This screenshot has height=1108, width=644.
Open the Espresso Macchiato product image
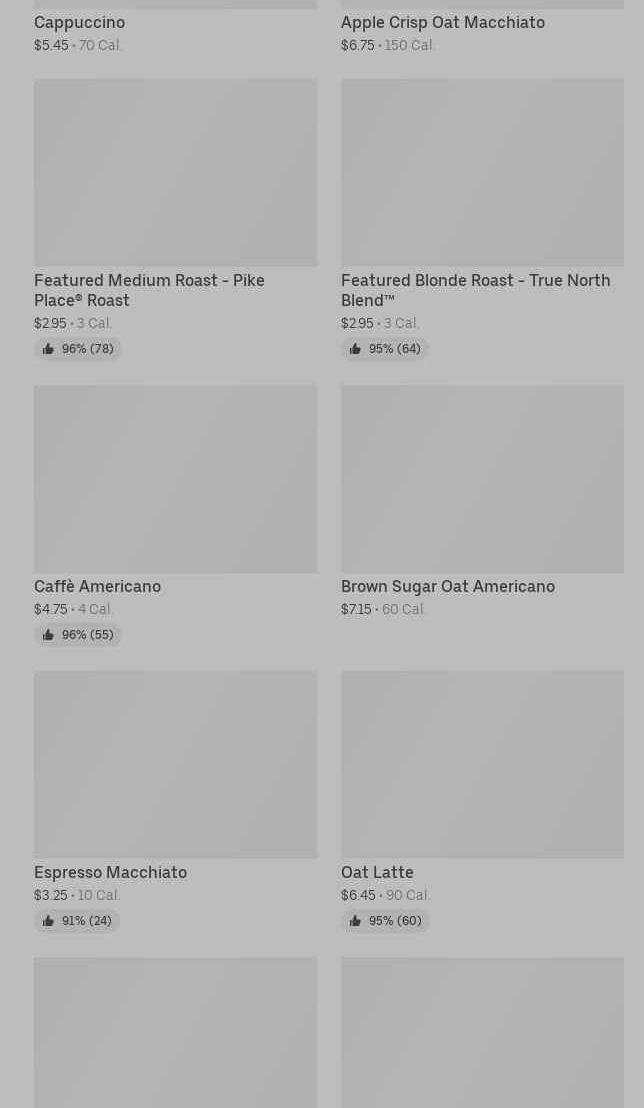[x=175, y=765]
